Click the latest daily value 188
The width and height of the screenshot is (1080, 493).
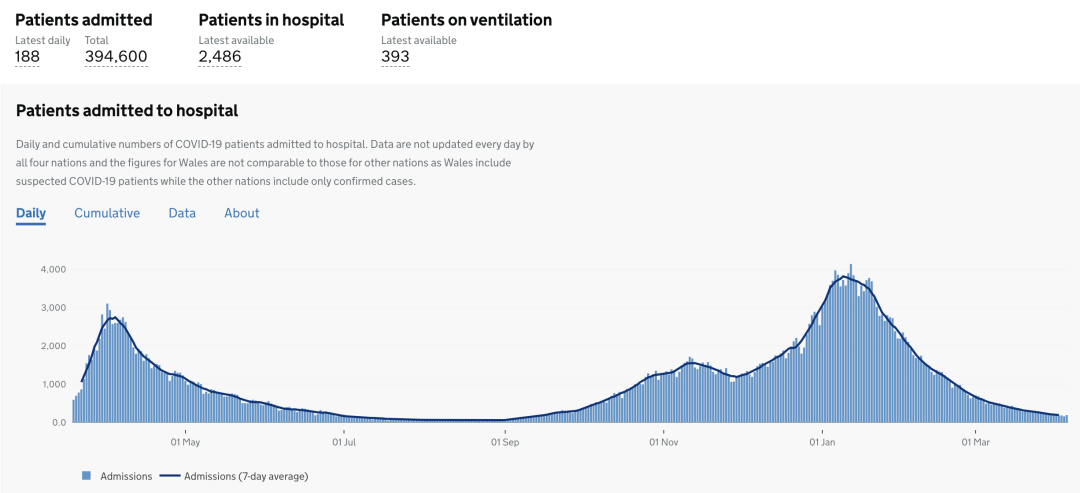pyautogui.click(x=28, y=56)
